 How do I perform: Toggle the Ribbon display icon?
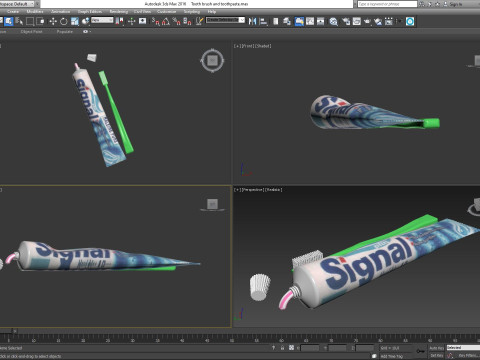click(299, 21)
